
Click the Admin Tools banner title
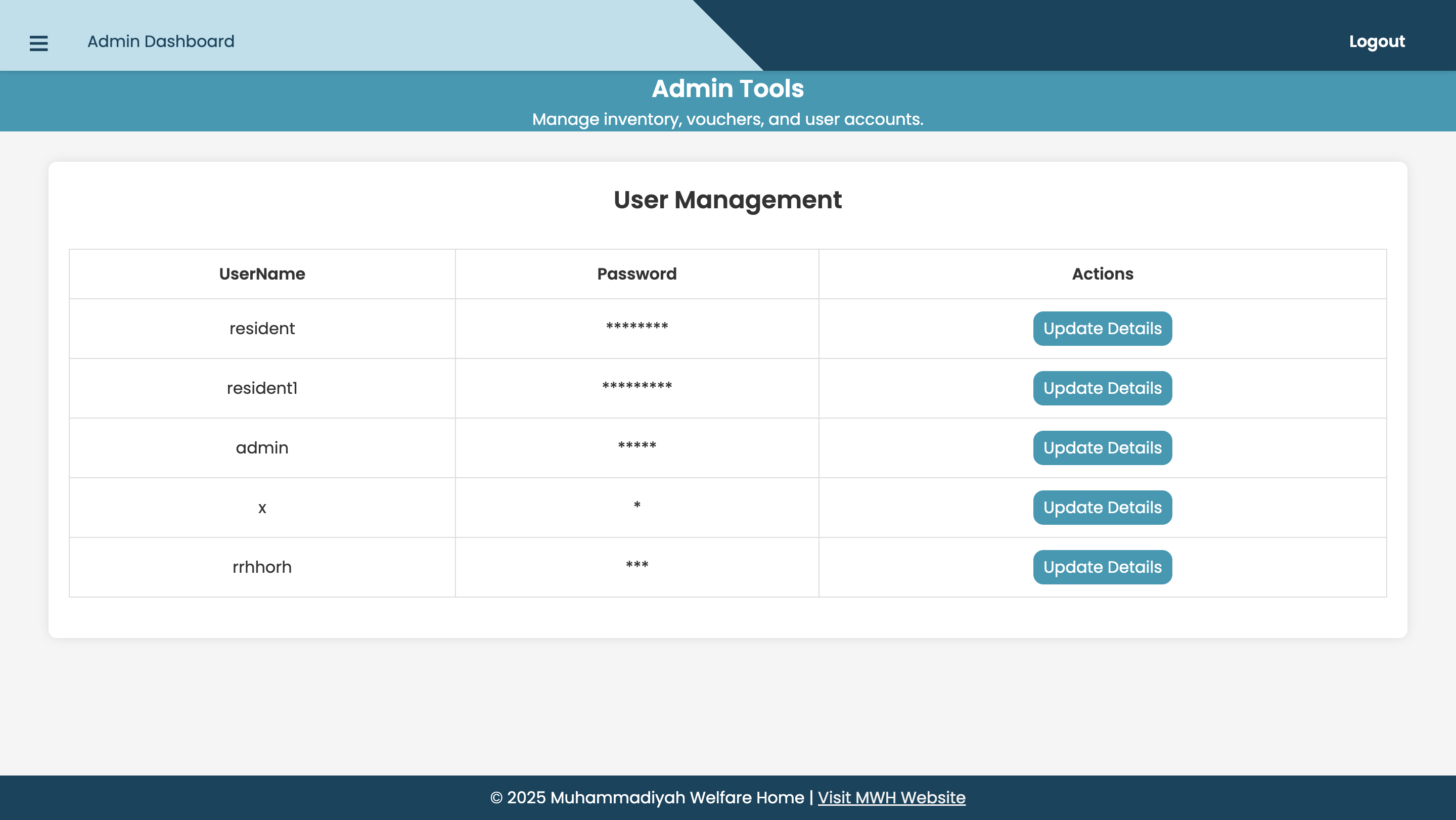727,89
